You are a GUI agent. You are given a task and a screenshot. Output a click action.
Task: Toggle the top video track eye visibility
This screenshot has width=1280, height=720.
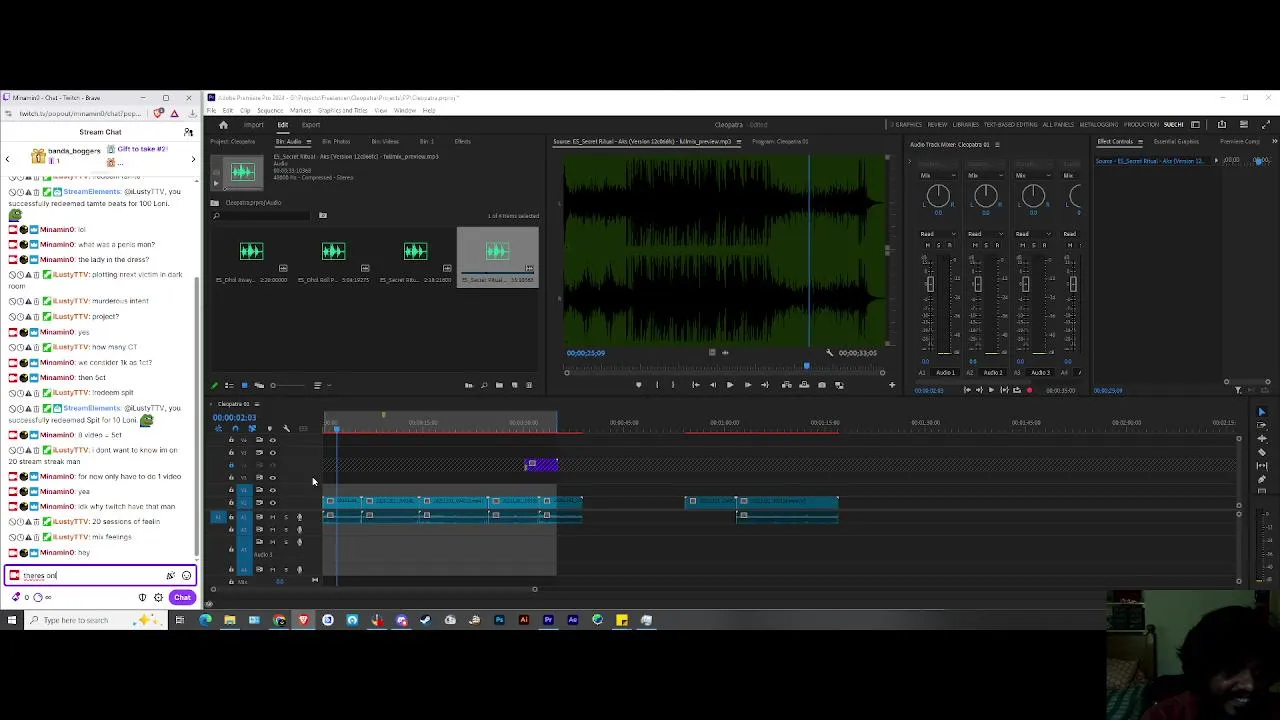tap(273, 440)
